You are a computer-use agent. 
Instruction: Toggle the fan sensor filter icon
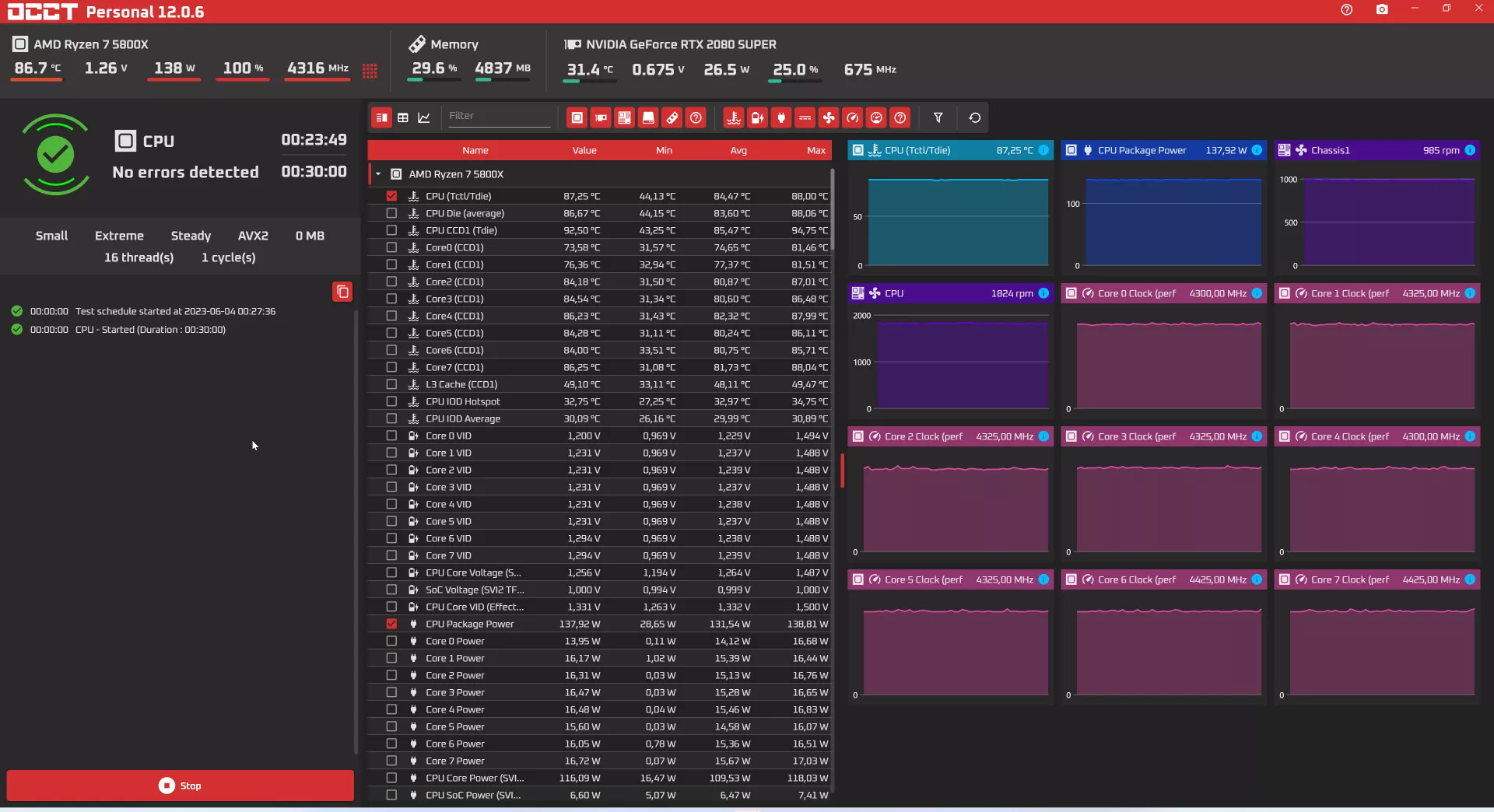(829, 118)
